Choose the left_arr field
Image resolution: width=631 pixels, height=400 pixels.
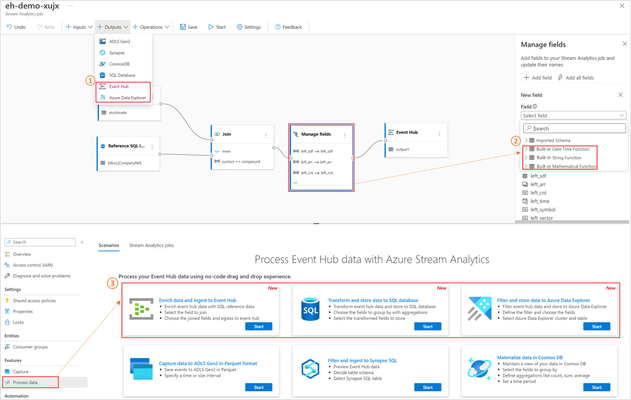click(x=534, y=184)
